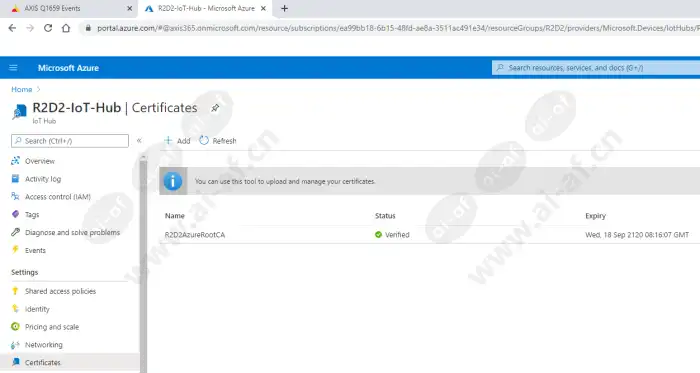This screenshot has height=373, width=700.
Task: Open Access control (IAM)
Action: tap(58, 197)
